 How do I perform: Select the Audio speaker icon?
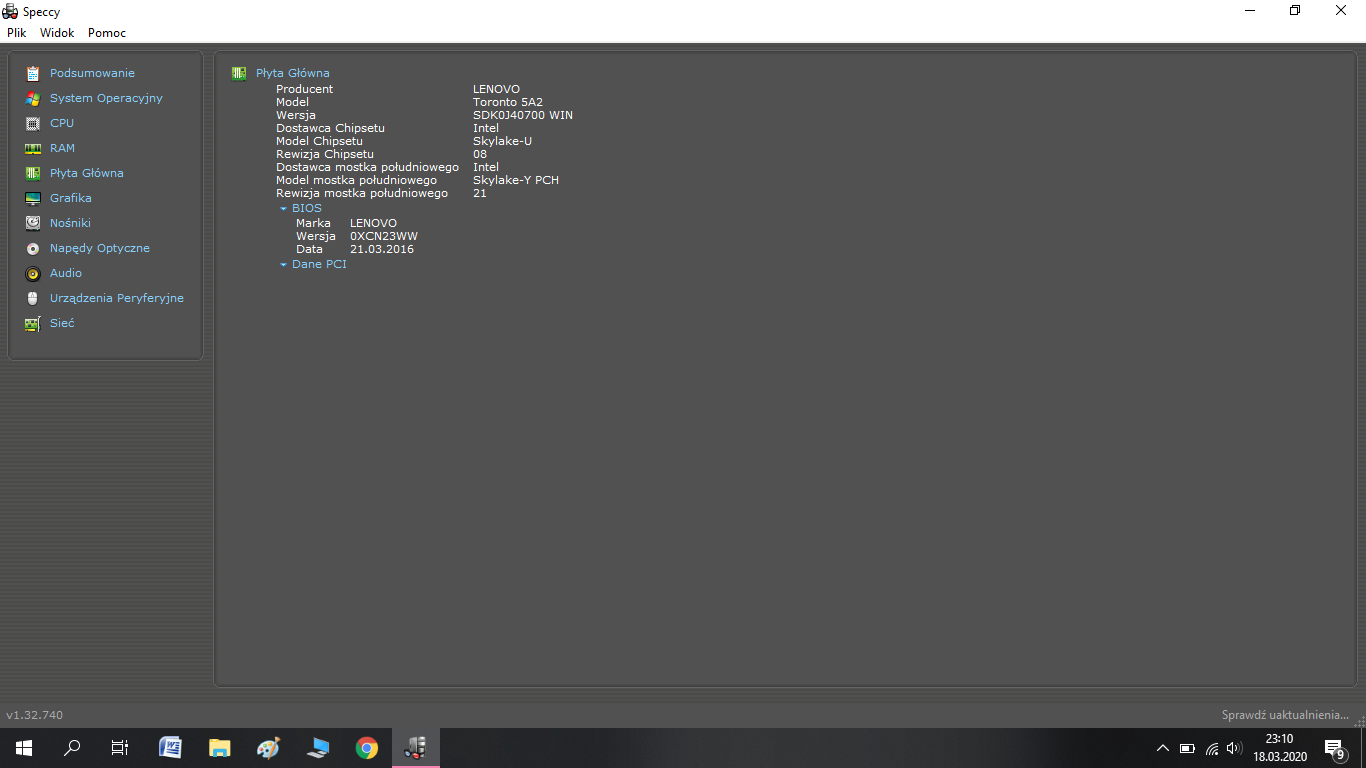[x=33, y=273]
